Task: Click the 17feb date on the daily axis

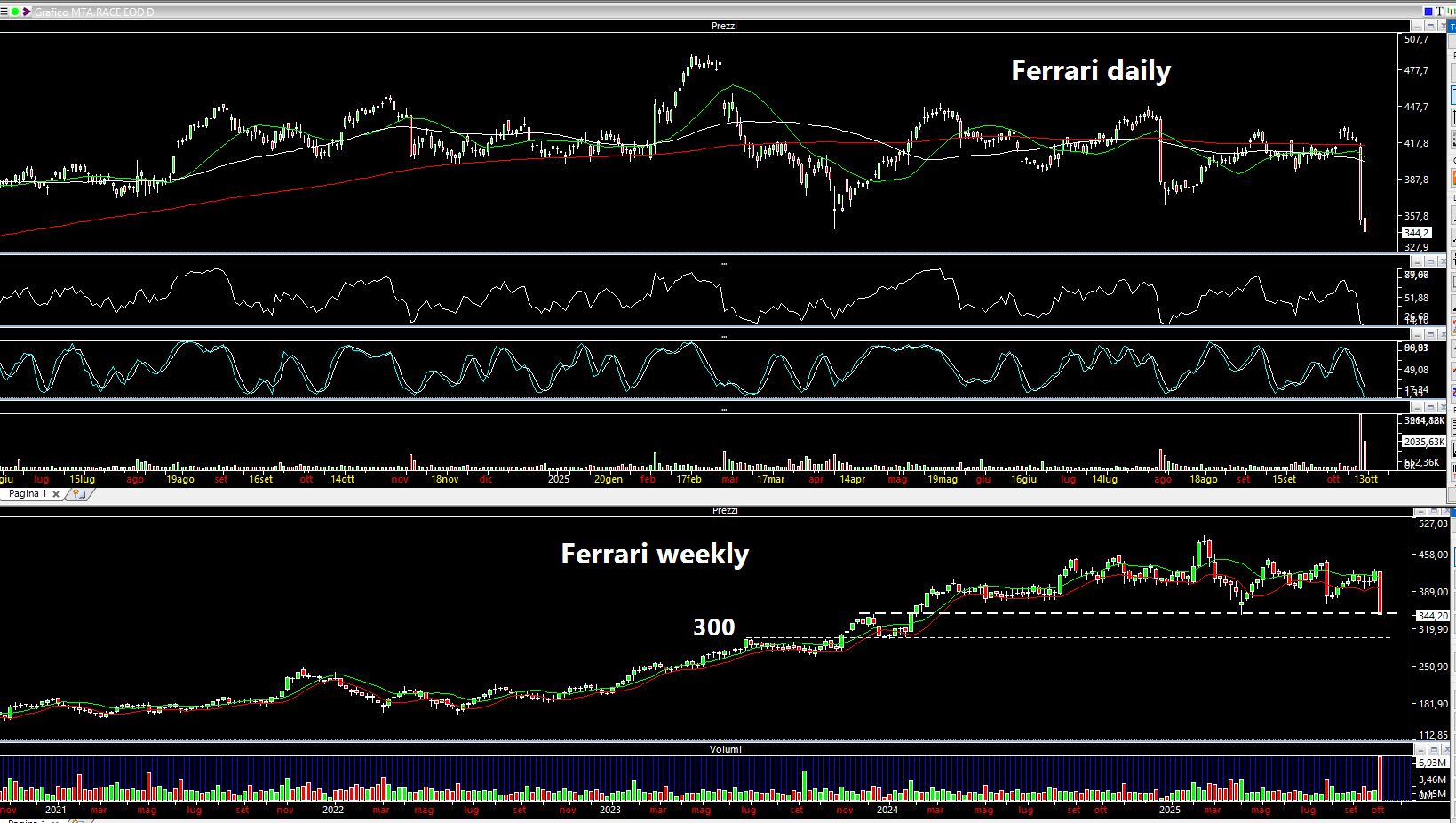Action: pyautogui.click(x=688, y=480)
